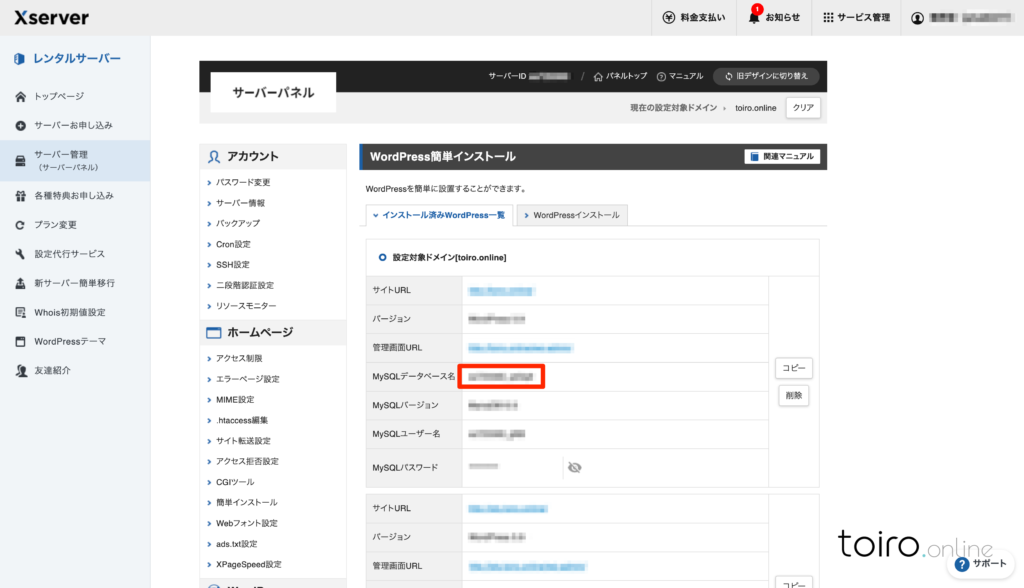This screenshot has height=588, width=1024.
Task: Switch to WordPressインストール tab
Action: point(571,215)
